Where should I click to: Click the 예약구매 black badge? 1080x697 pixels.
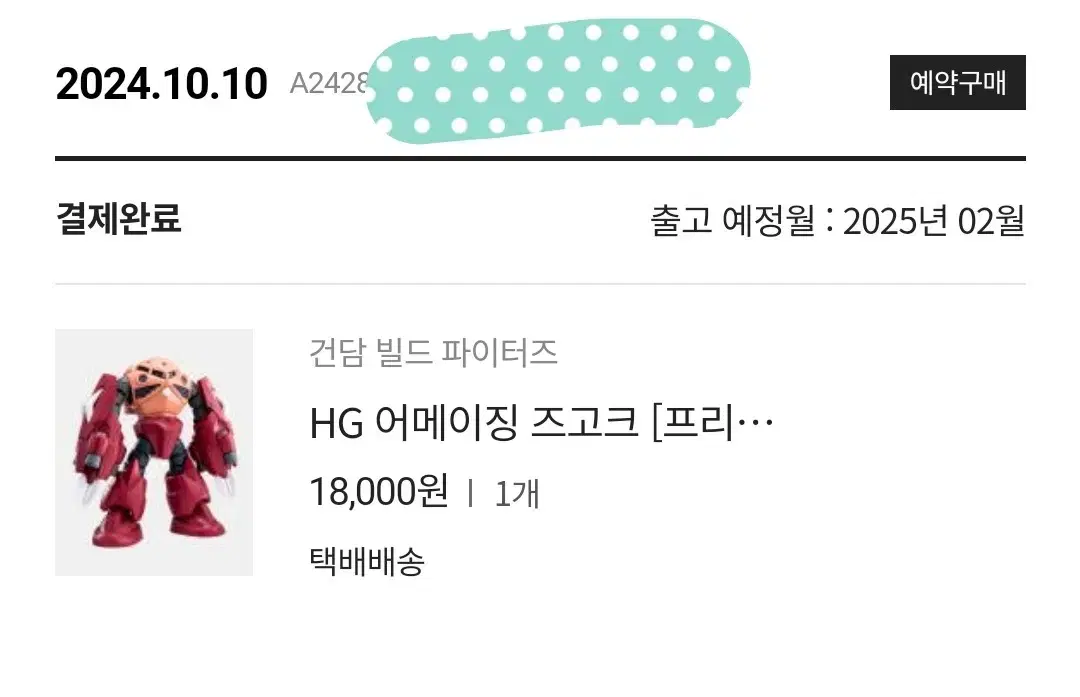click(x=957, y=83)
